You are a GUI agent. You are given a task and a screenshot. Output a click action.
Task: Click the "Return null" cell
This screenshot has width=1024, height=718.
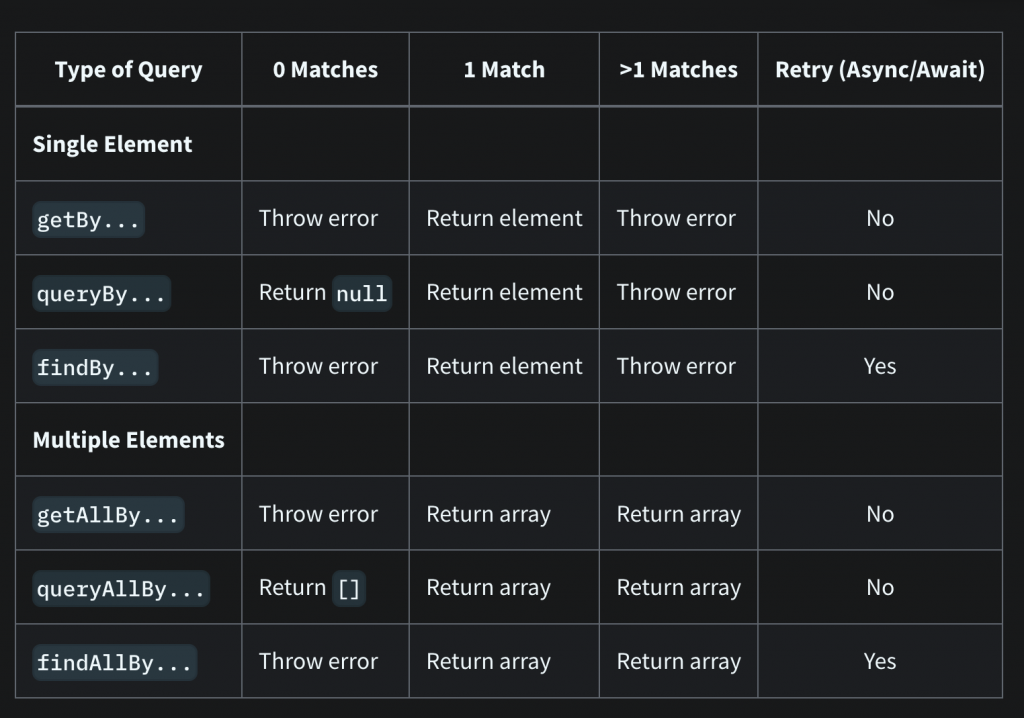click(x=324, y=293)
